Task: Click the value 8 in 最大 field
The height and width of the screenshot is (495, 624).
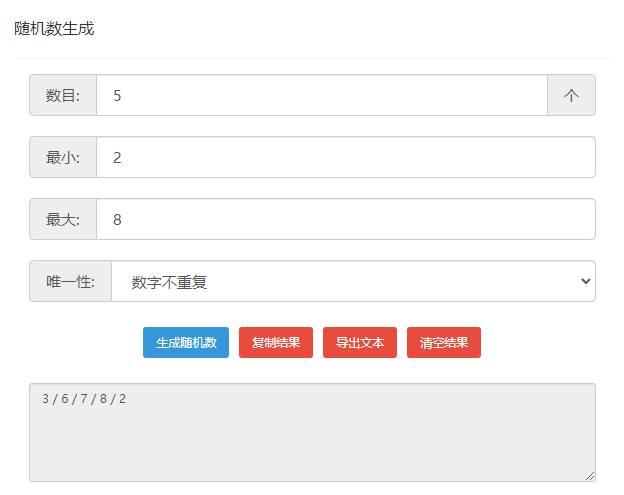Action: point(117,220)
